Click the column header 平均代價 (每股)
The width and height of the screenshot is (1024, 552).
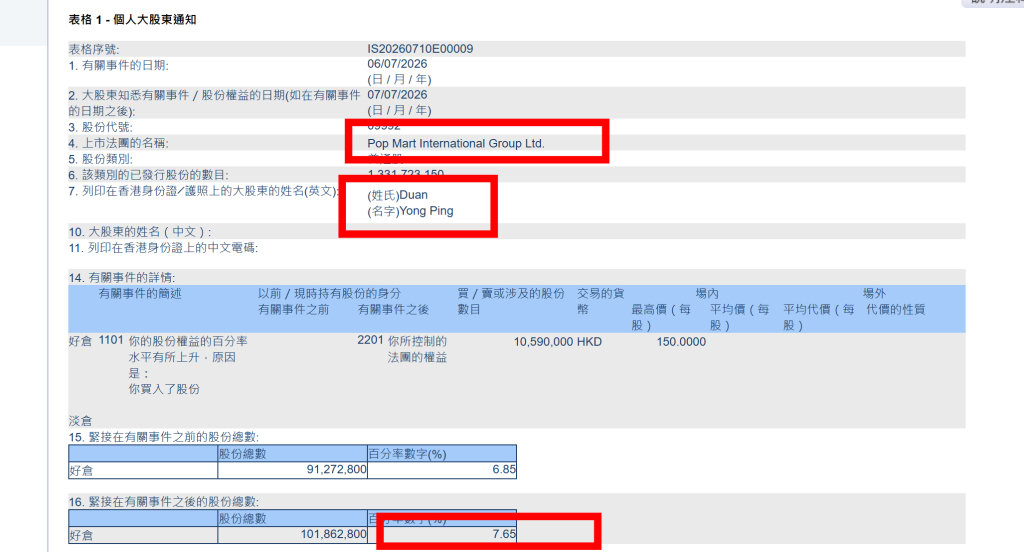coord(818,317)
